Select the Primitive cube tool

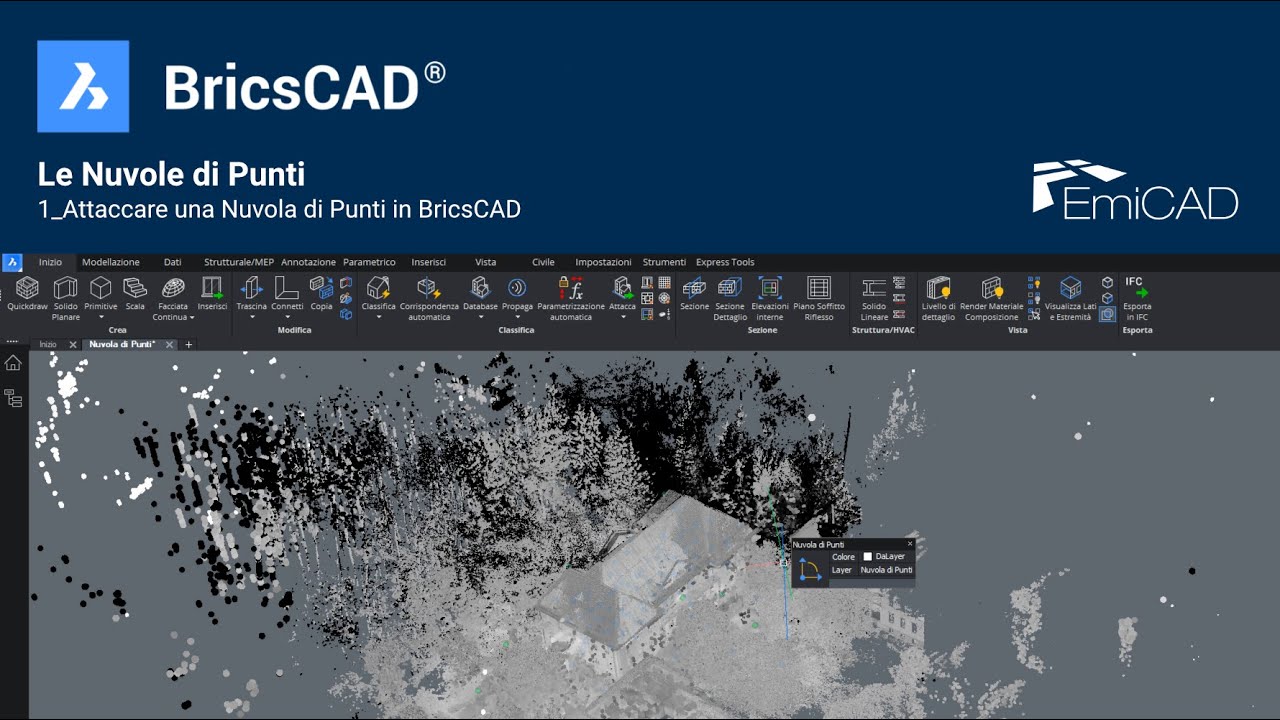pyautogui.click(x=100, y=295)
